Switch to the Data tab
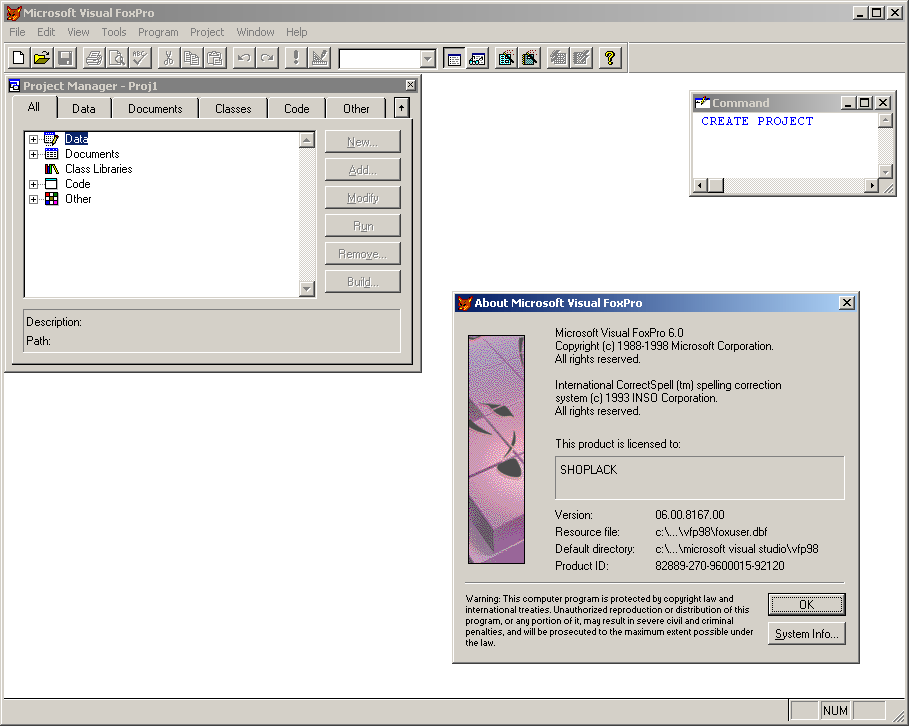 pos(83,108)
